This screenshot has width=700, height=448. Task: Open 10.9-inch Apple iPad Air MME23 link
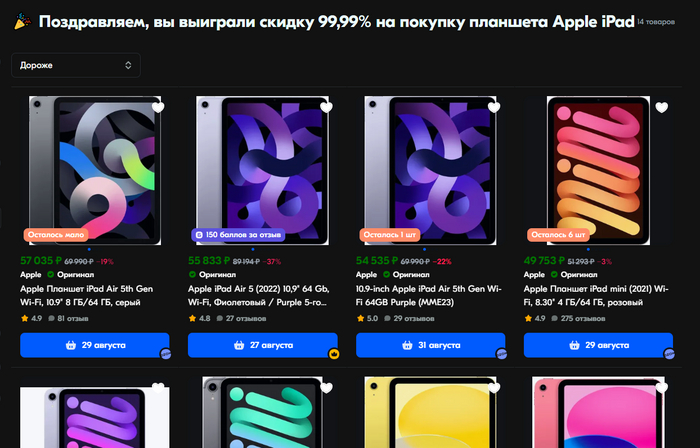pyautogui.click(x=429, y=295)
